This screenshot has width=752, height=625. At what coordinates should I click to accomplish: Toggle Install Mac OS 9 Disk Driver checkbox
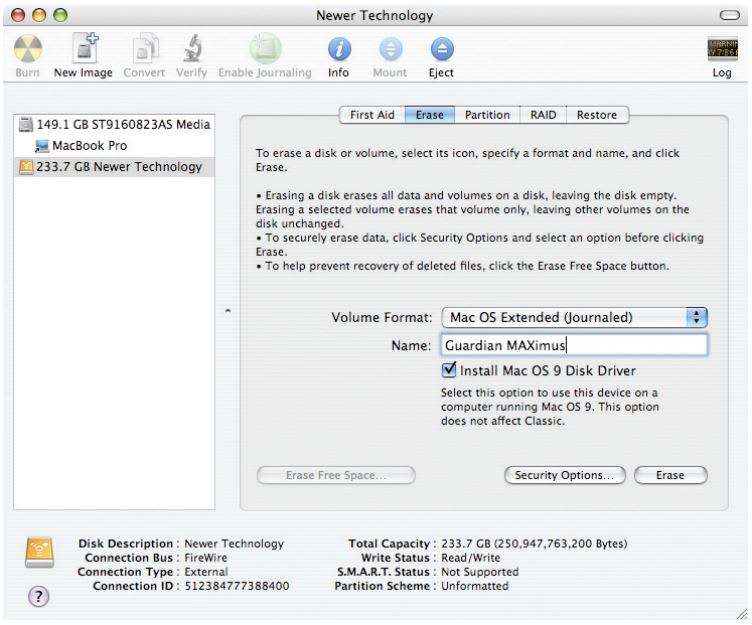[x=449, y=371]
